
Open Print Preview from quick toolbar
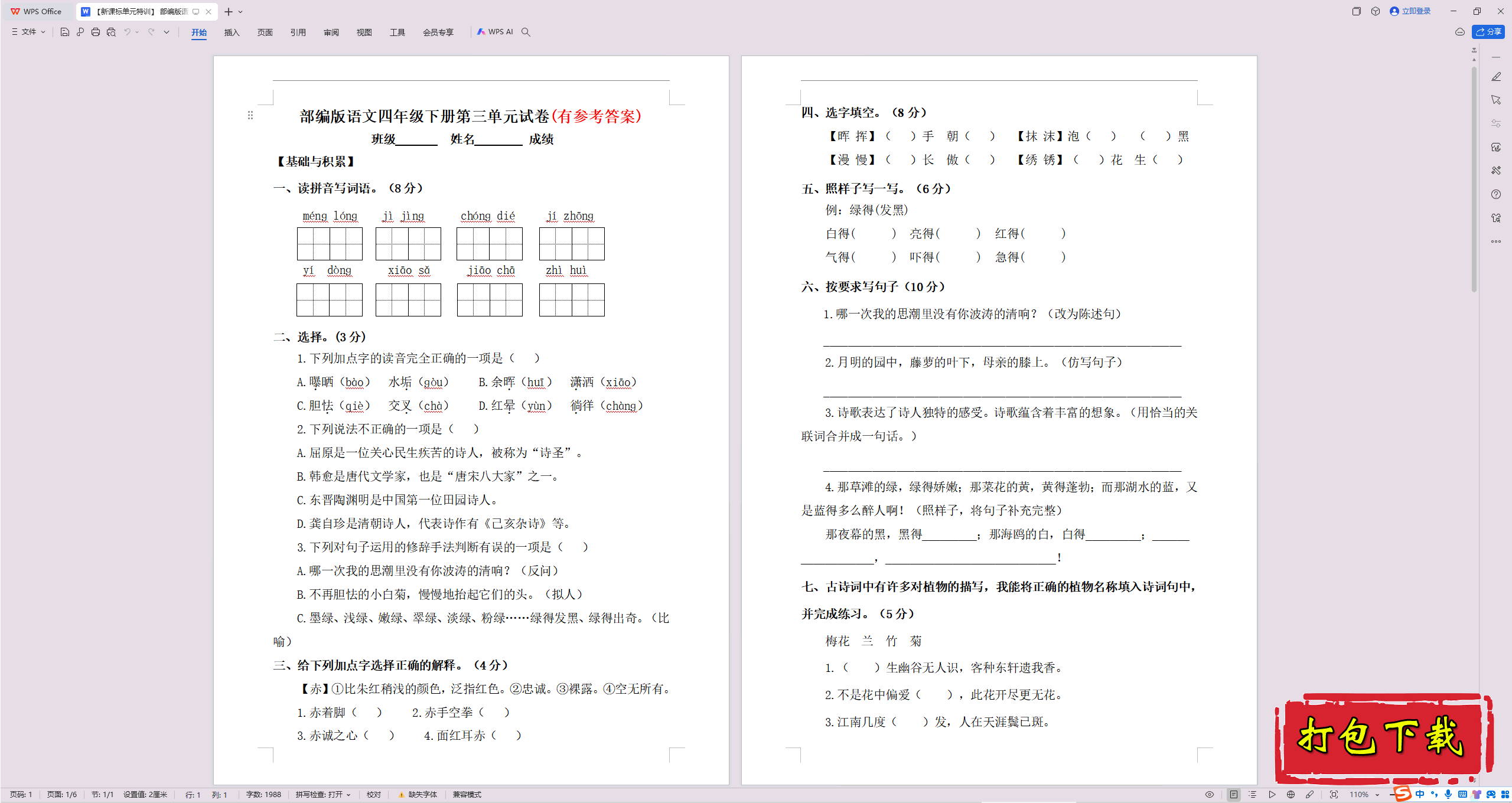point(111,32)
